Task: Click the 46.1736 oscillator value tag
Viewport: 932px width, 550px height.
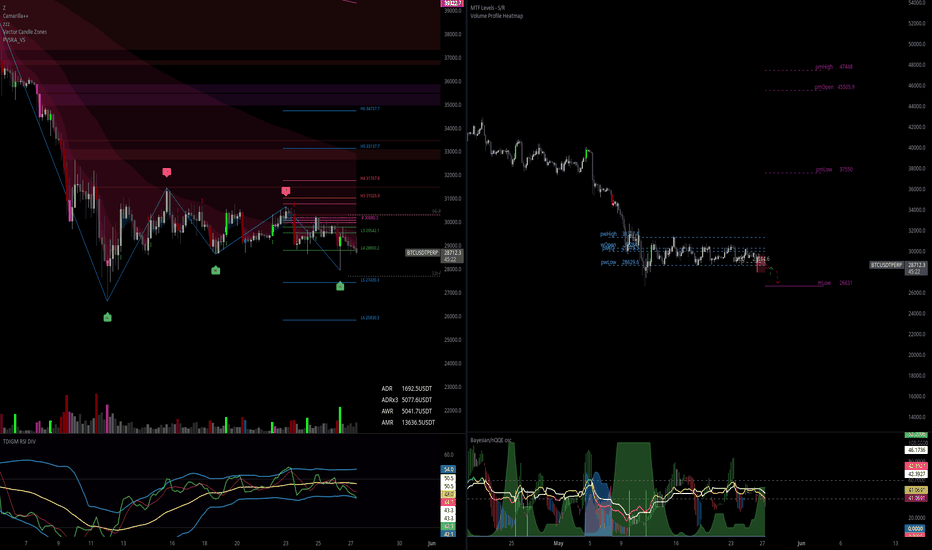Action: (916, 451)
